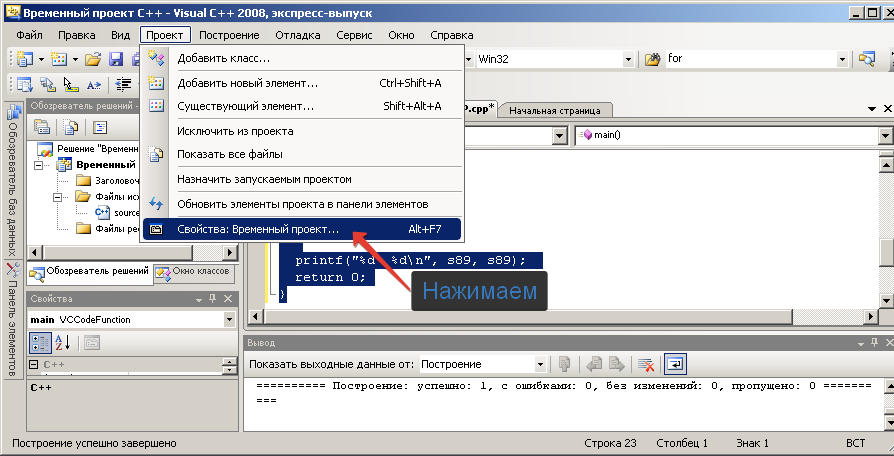The image size is (894, 456).
Task: Open the Win32 platform dropdown
Action: click(x=628, y=59)
